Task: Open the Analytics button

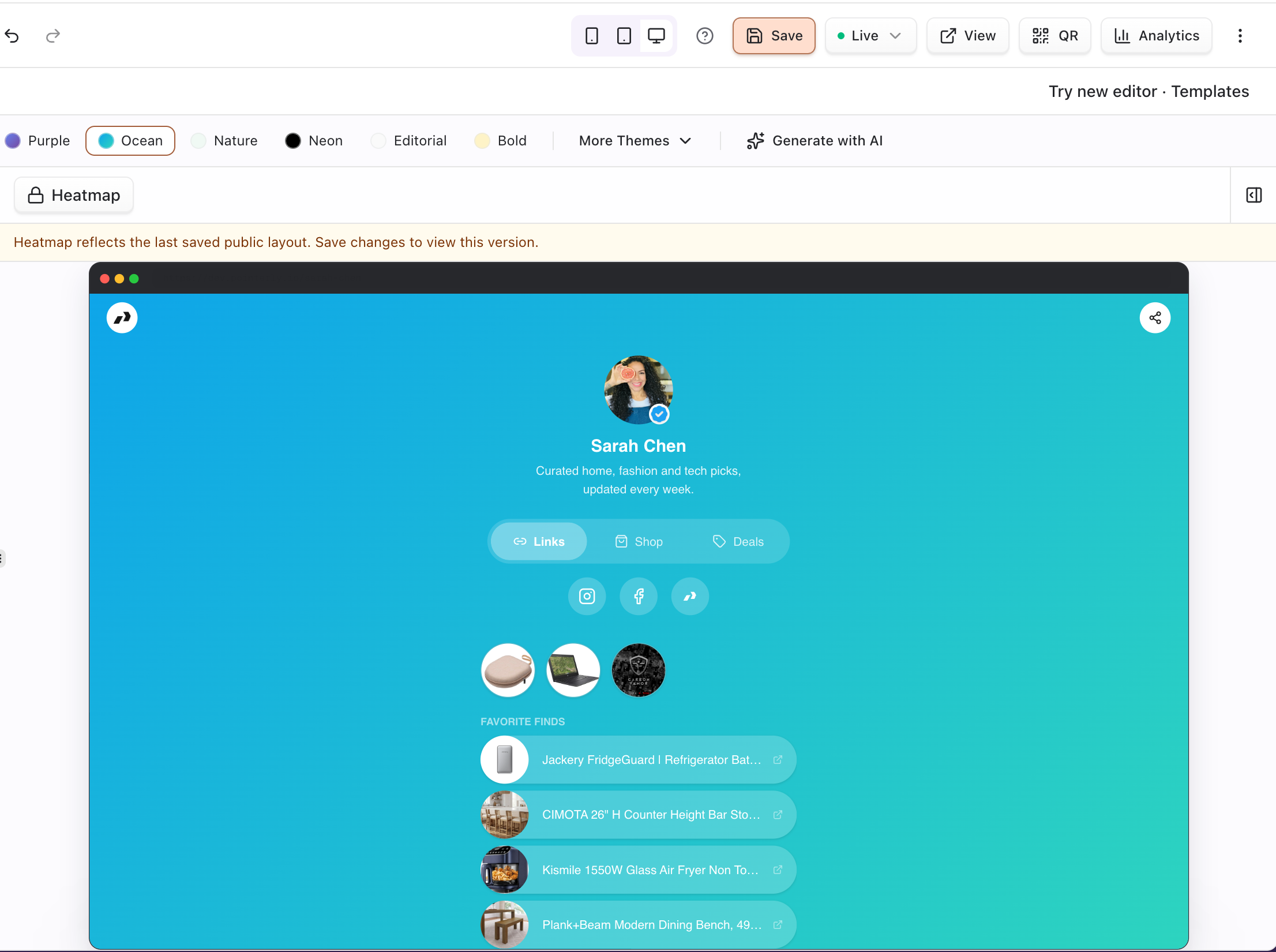Action: tap(1156, 36)
